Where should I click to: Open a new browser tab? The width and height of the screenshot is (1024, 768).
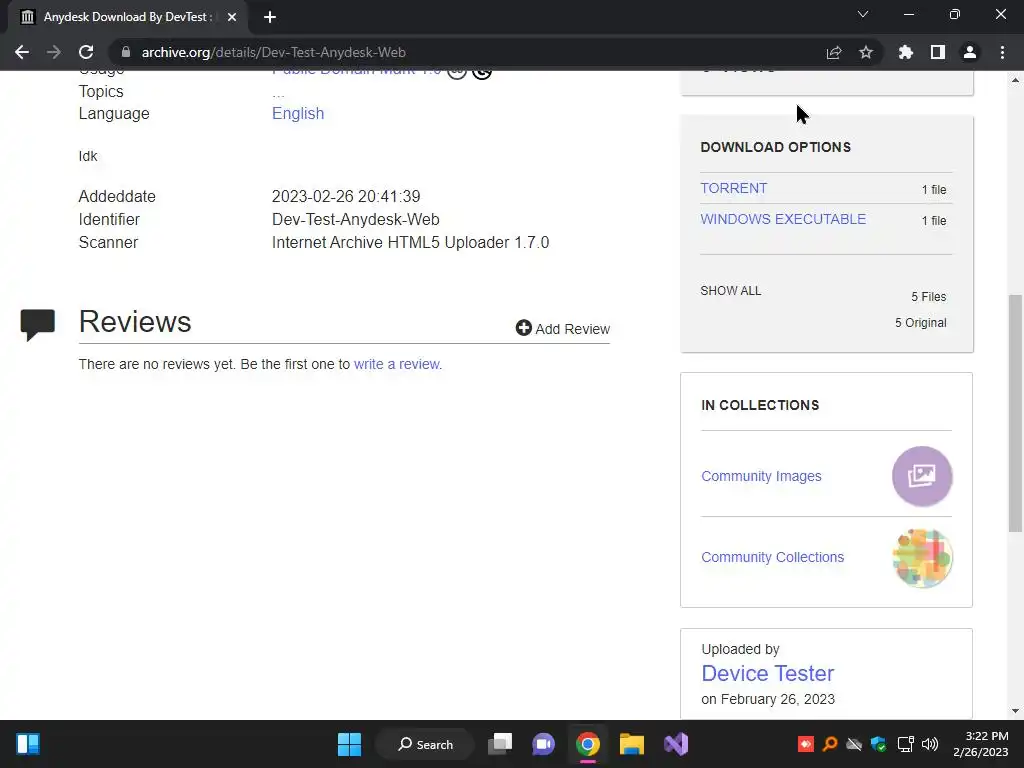270,17
